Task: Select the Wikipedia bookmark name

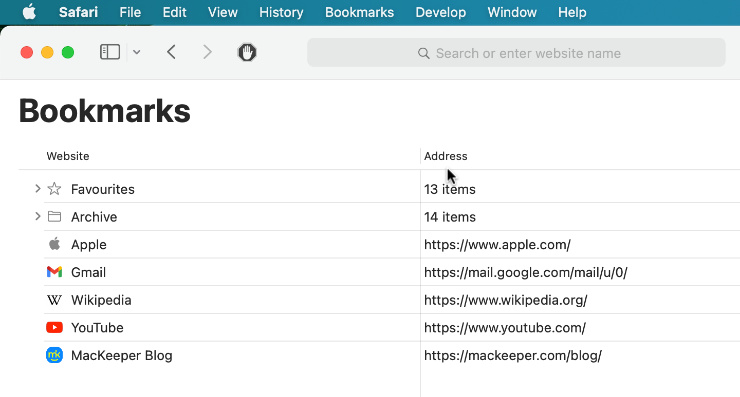Action: (101, 300)
